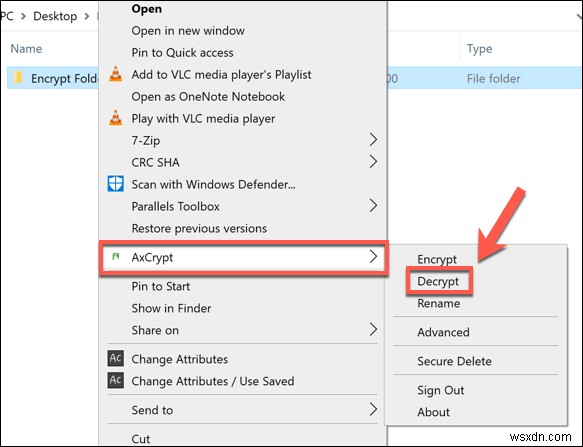The image size is (583, 447).
Task: Expand the AxCrypt submenu arrow
Action: tap(373, 257)
